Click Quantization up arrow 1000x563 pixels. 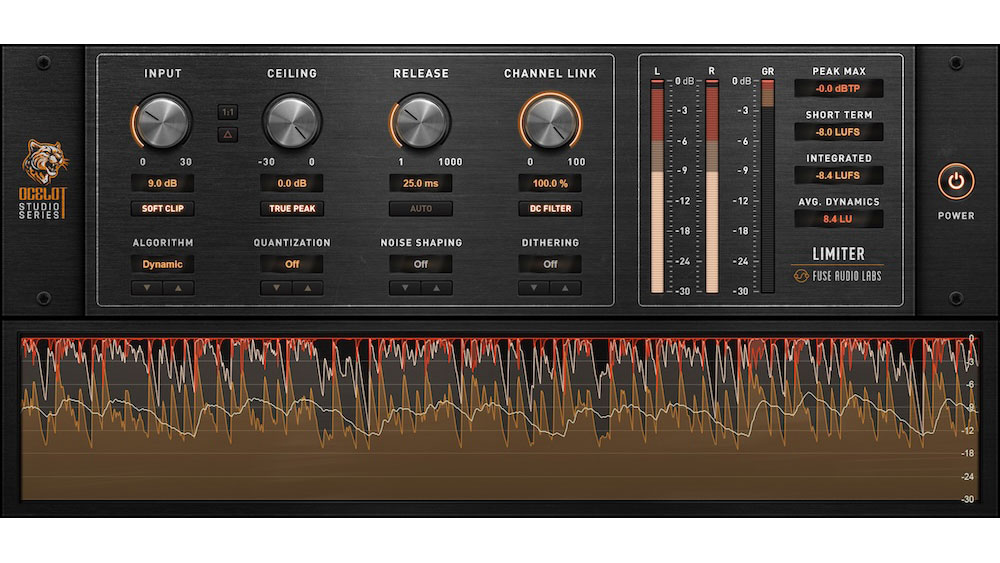click(308, 288)
